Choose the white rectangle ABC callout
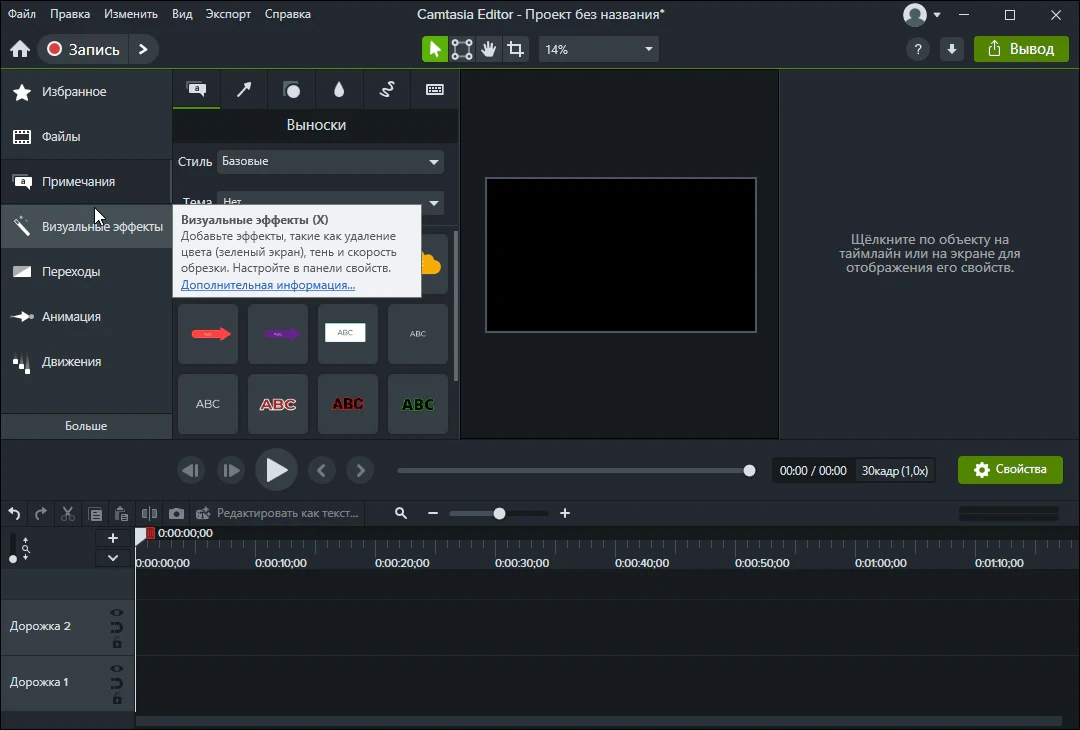Viewport: 1080px width, 730px height. pos(348,334)
